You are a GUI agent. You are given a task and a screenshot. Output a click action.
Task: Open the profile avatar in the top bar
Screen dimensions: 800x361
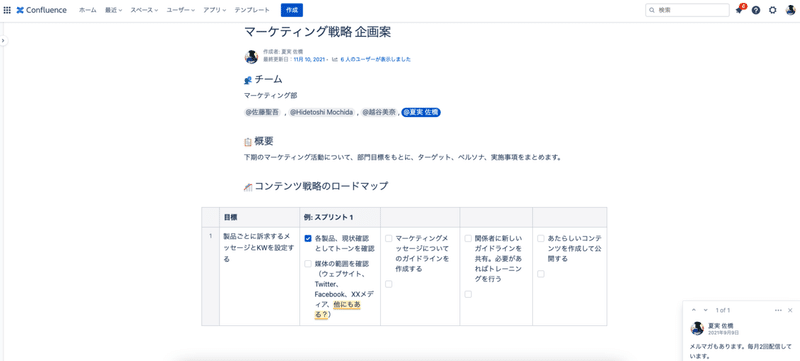click(790, 10)
